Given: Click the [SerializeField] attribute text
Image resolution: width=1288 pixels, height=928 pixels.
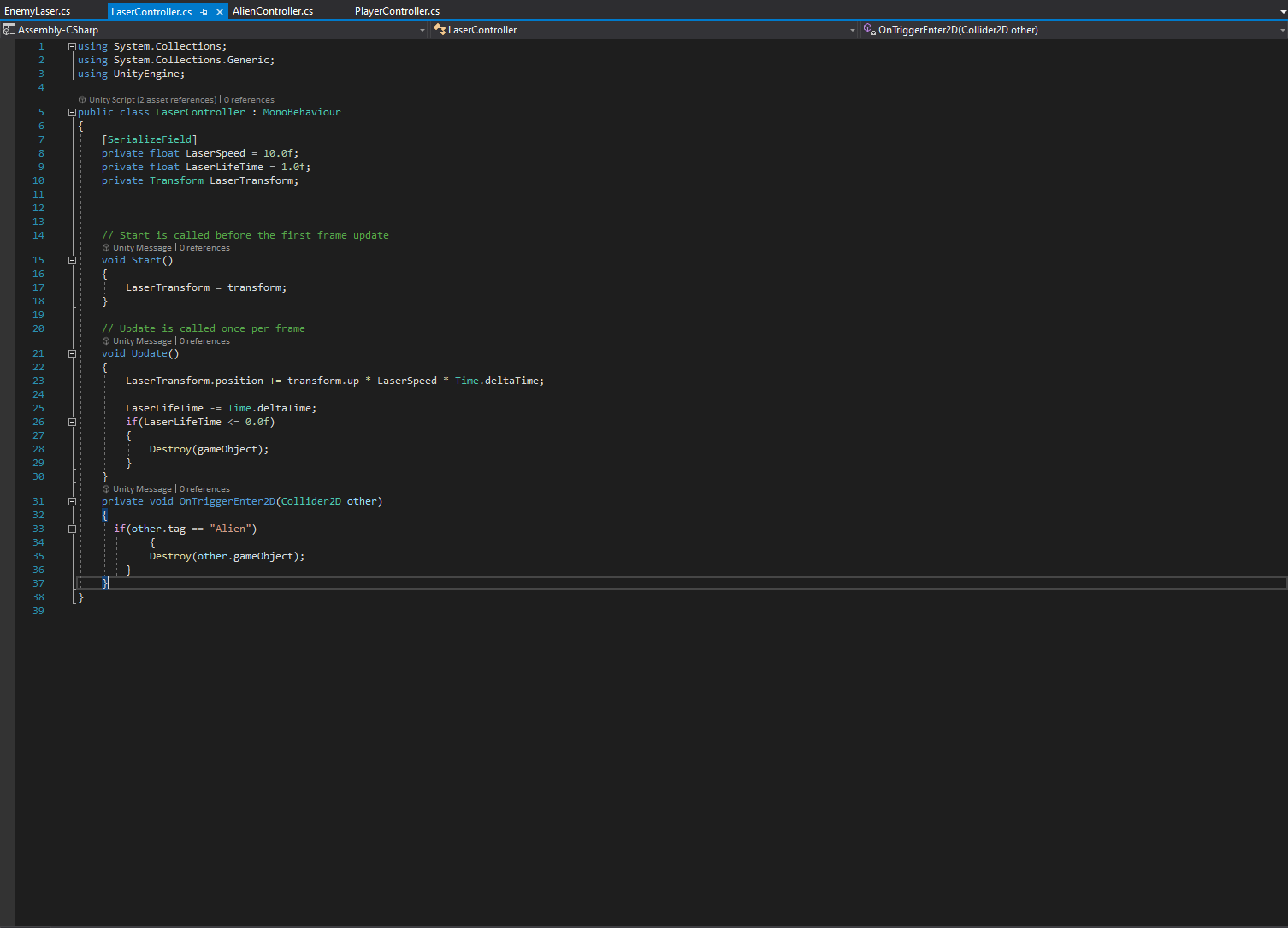Looking at the screenshot, I should tap(150, 139).
